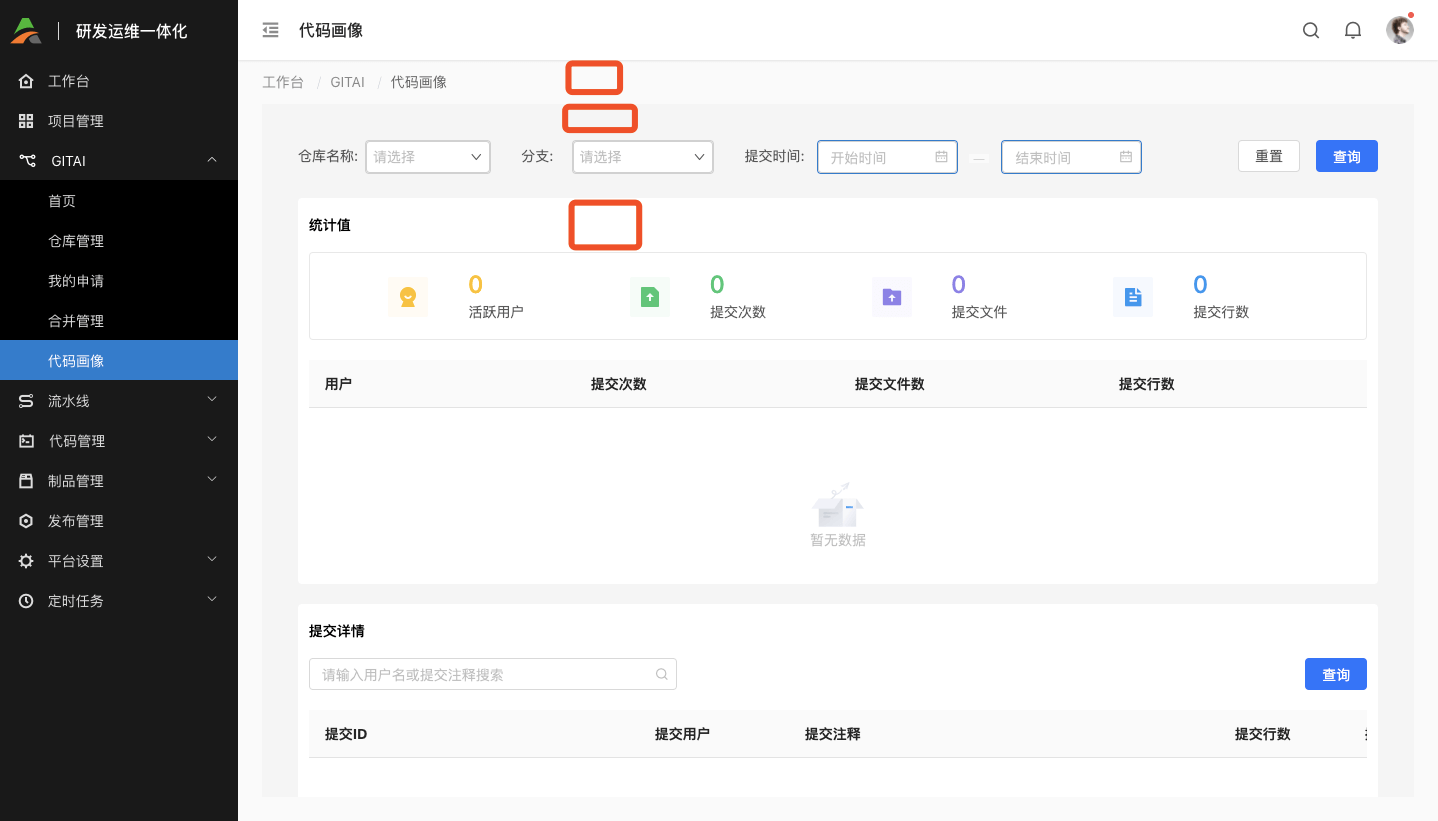The height and width of the screenshot is (821, 1438).
Task: Click the 工作台 home icon
Action: pyautogui.click(x=27, y=81)
